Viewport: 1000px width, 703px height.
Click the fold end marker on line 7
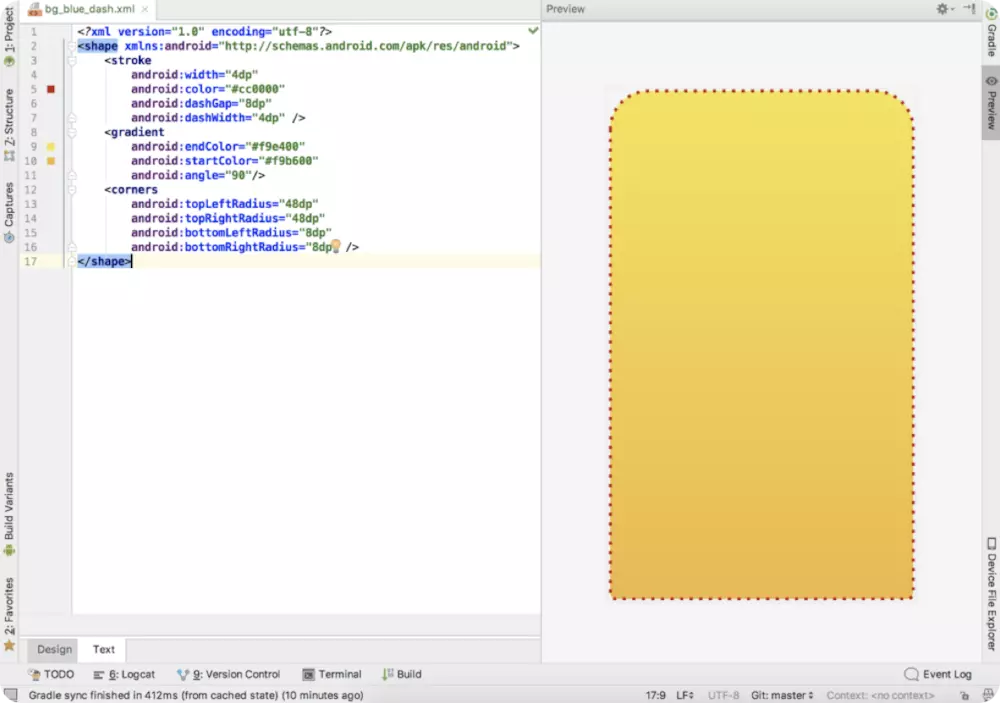[x=72, y=118]
